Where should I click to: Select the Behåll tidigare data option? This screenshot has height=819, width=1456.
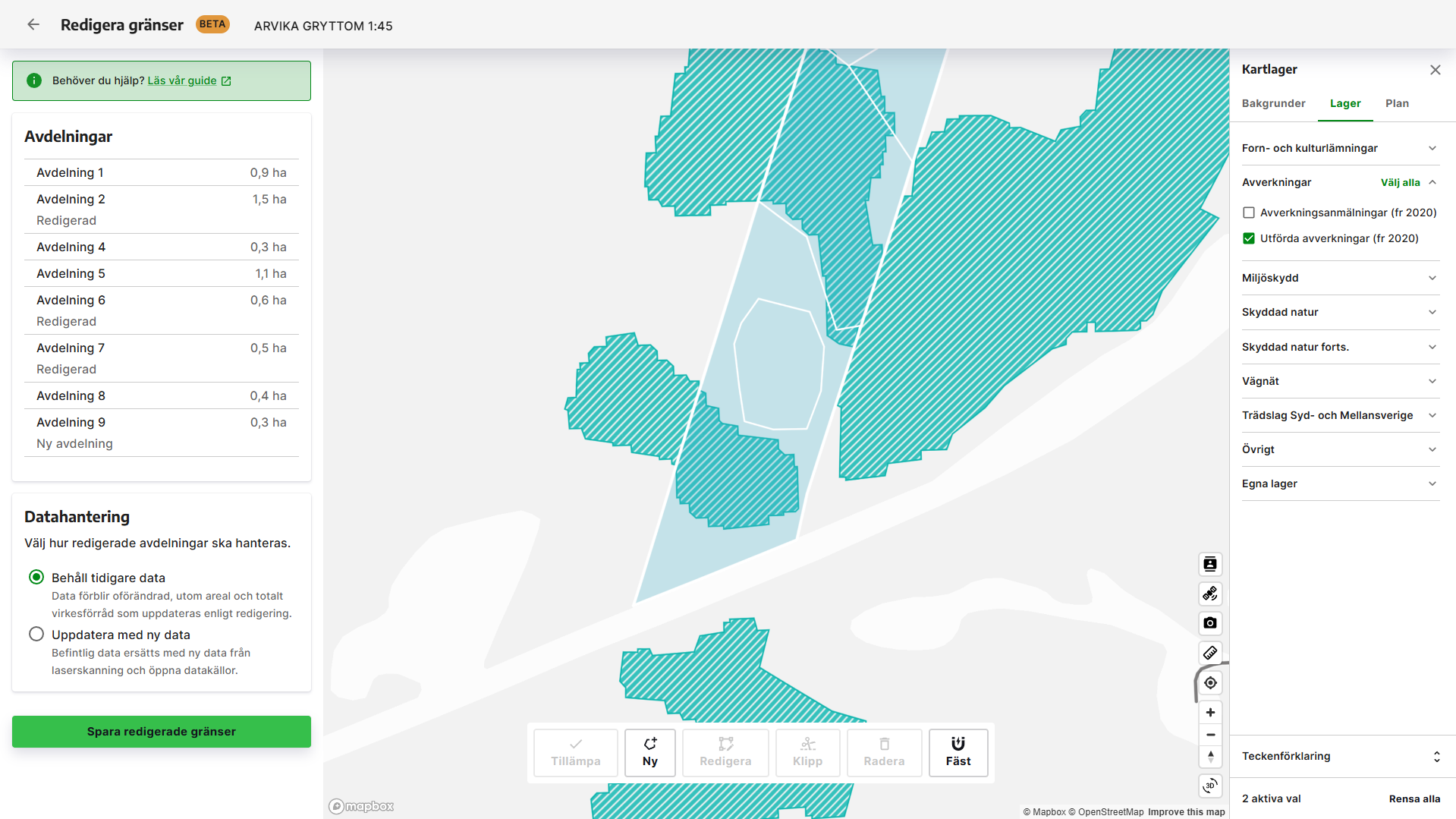(x=36, y=577)
